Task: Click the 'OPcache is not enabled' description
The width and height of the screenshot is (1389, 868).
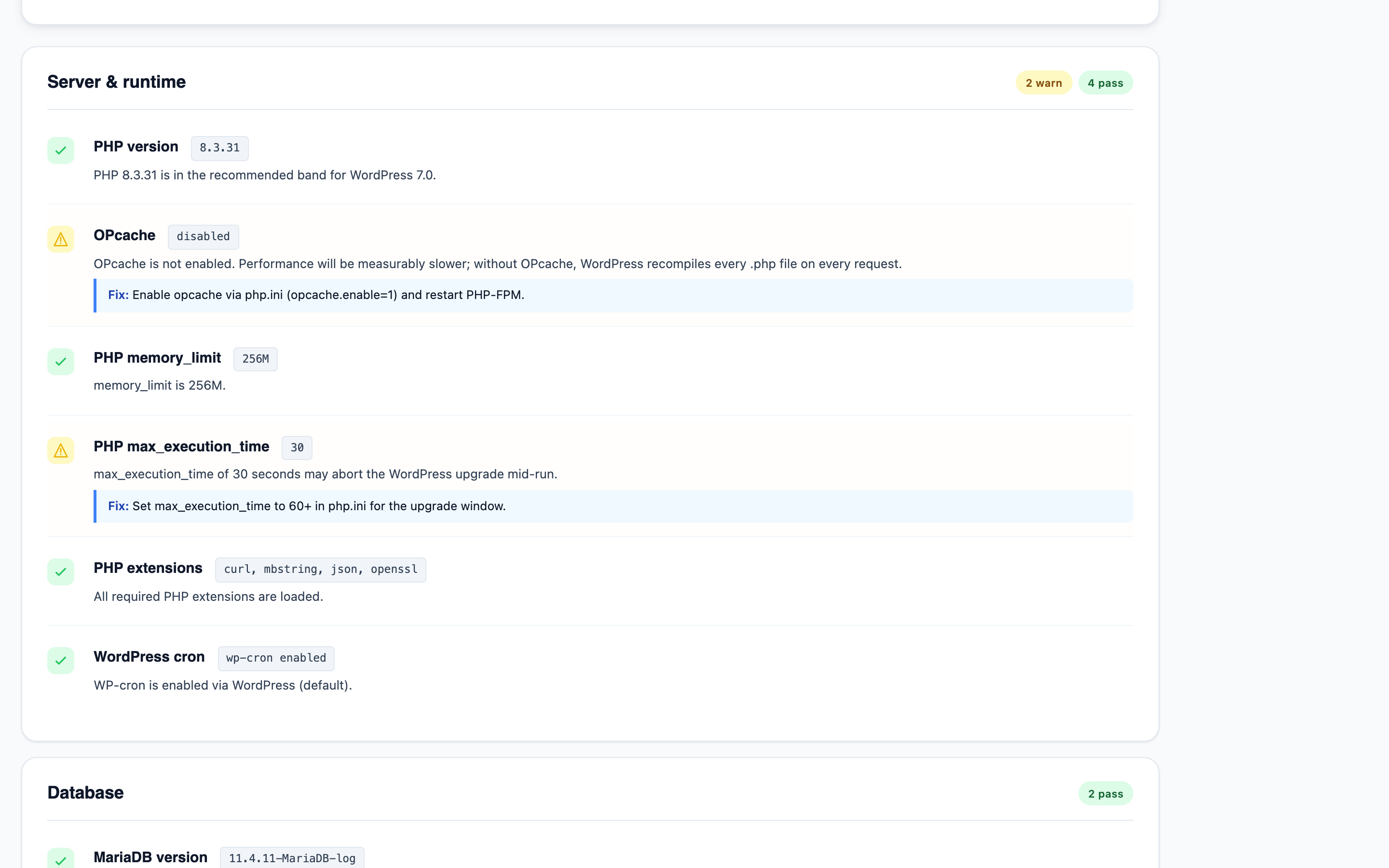Action: coord(498,263)
